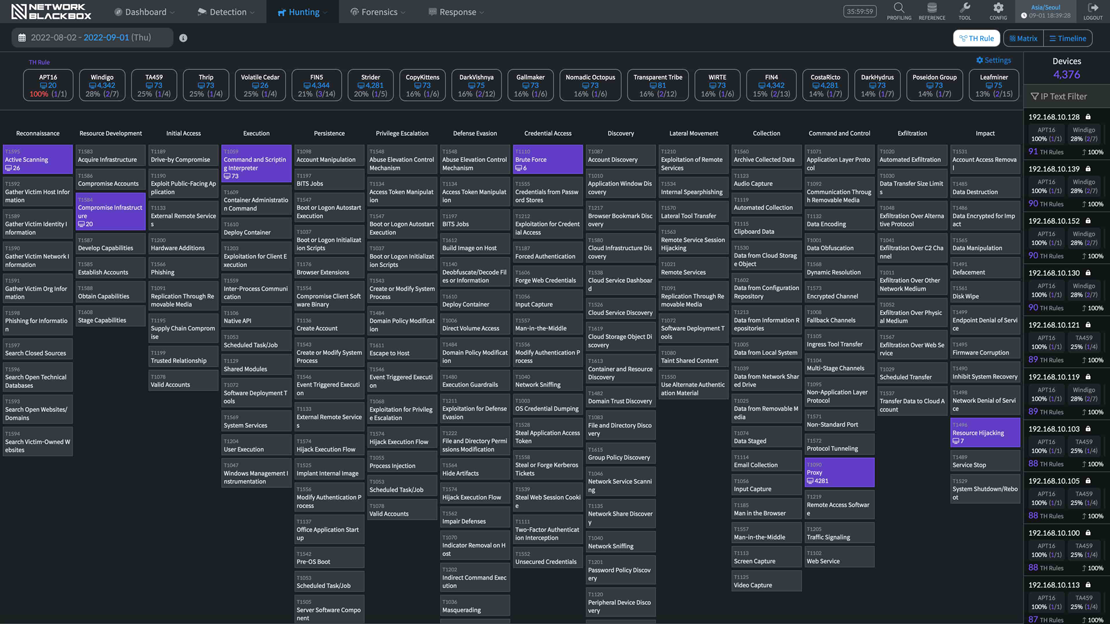Select device 192.168.10.105
Screen dimensions: 1110x624
pos(1067,499)
